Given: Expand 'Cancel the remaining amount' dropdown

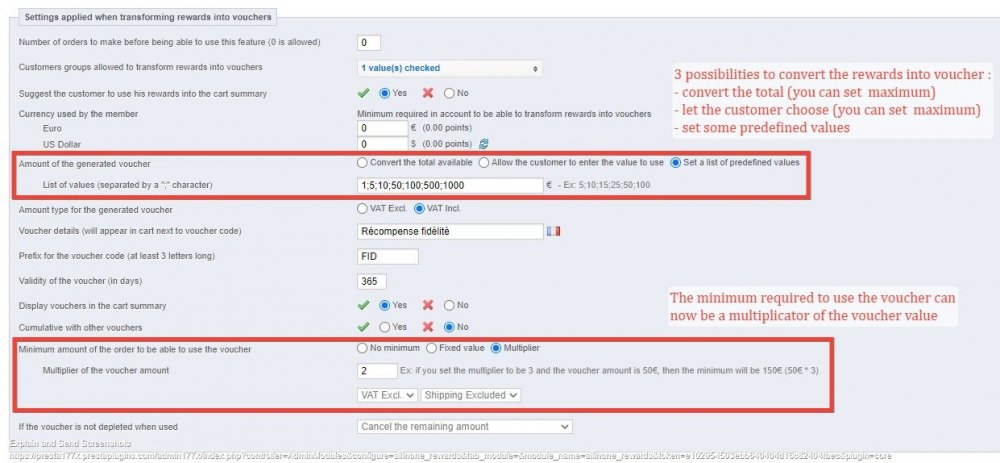Looking at the screenshot, I should tap(465, 427).
